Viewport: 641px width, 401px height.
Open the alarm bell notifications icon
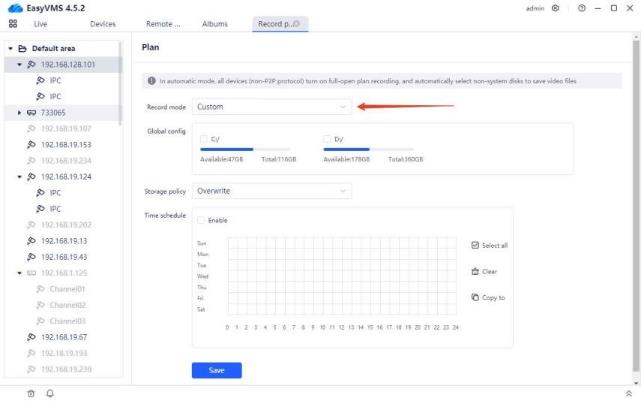pos(50,393)
